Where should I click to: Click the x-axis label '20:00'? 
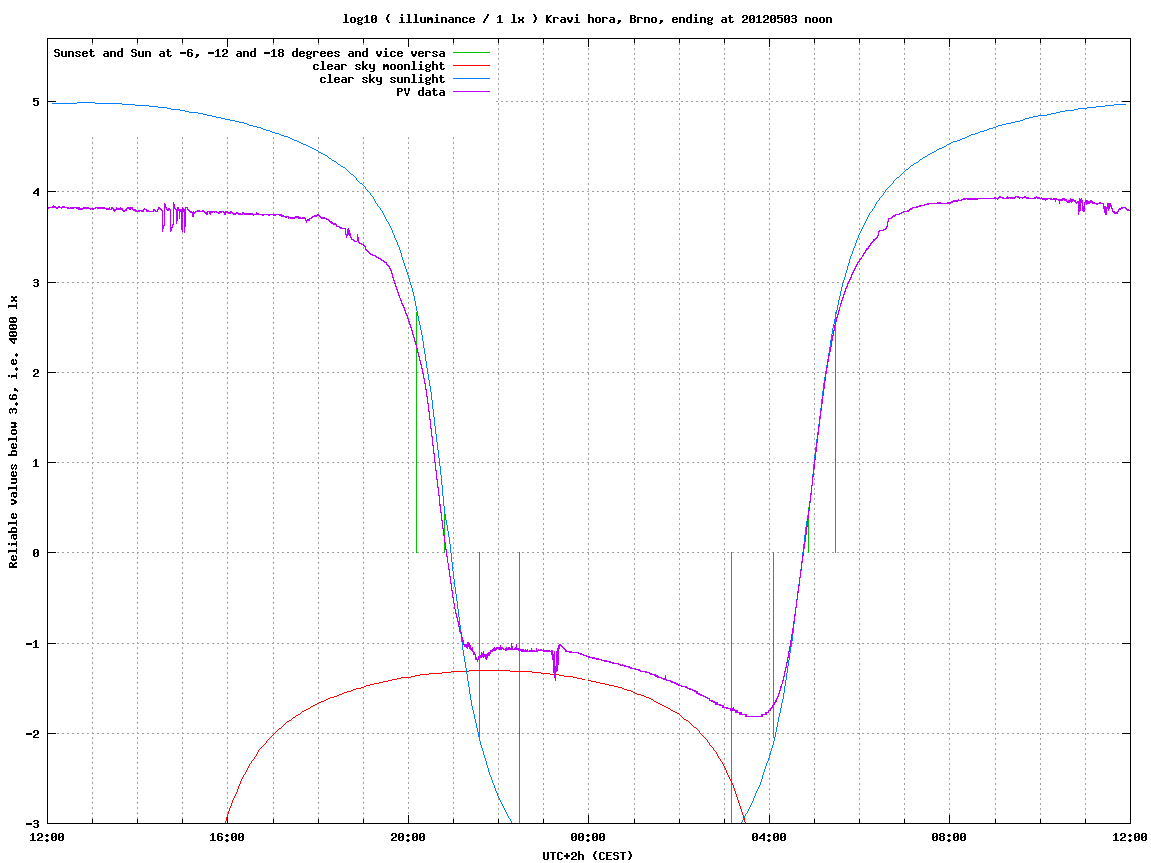[408, 837]
